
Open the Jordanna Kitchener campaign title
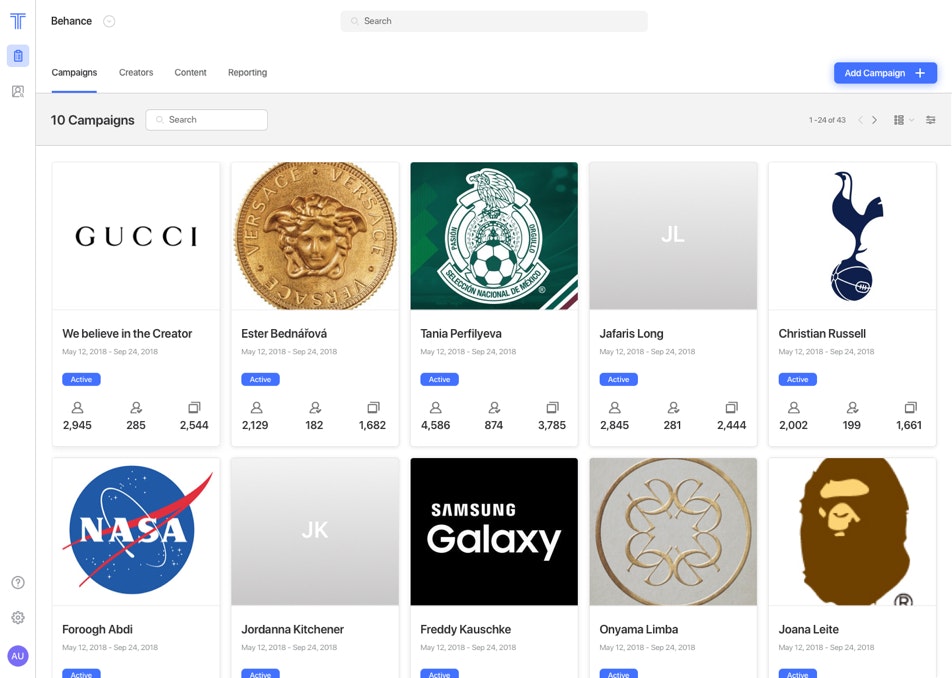[x=293, y=629]
